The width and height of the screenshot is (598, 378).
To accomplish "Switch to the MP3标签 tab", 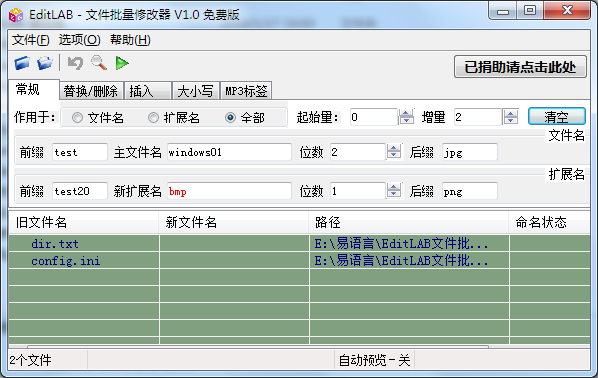I will coord(246,91).
